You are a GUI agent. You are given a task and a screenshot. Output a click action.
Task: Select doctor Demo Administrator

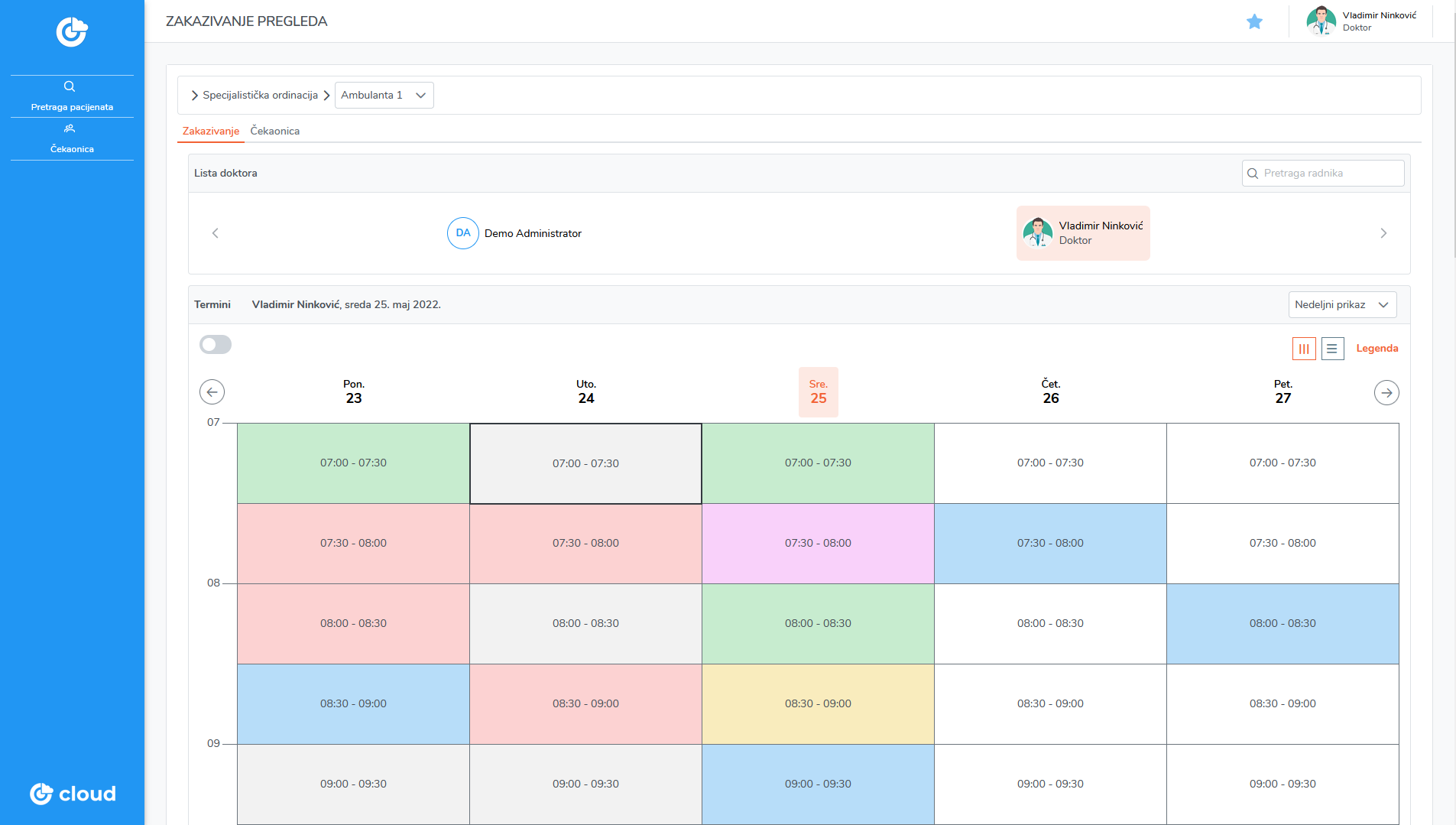515,233
